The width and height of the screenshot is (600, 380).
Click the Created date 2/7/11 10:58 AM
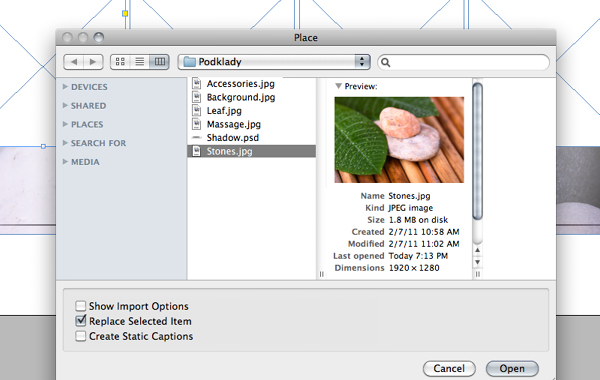(424, 232)
